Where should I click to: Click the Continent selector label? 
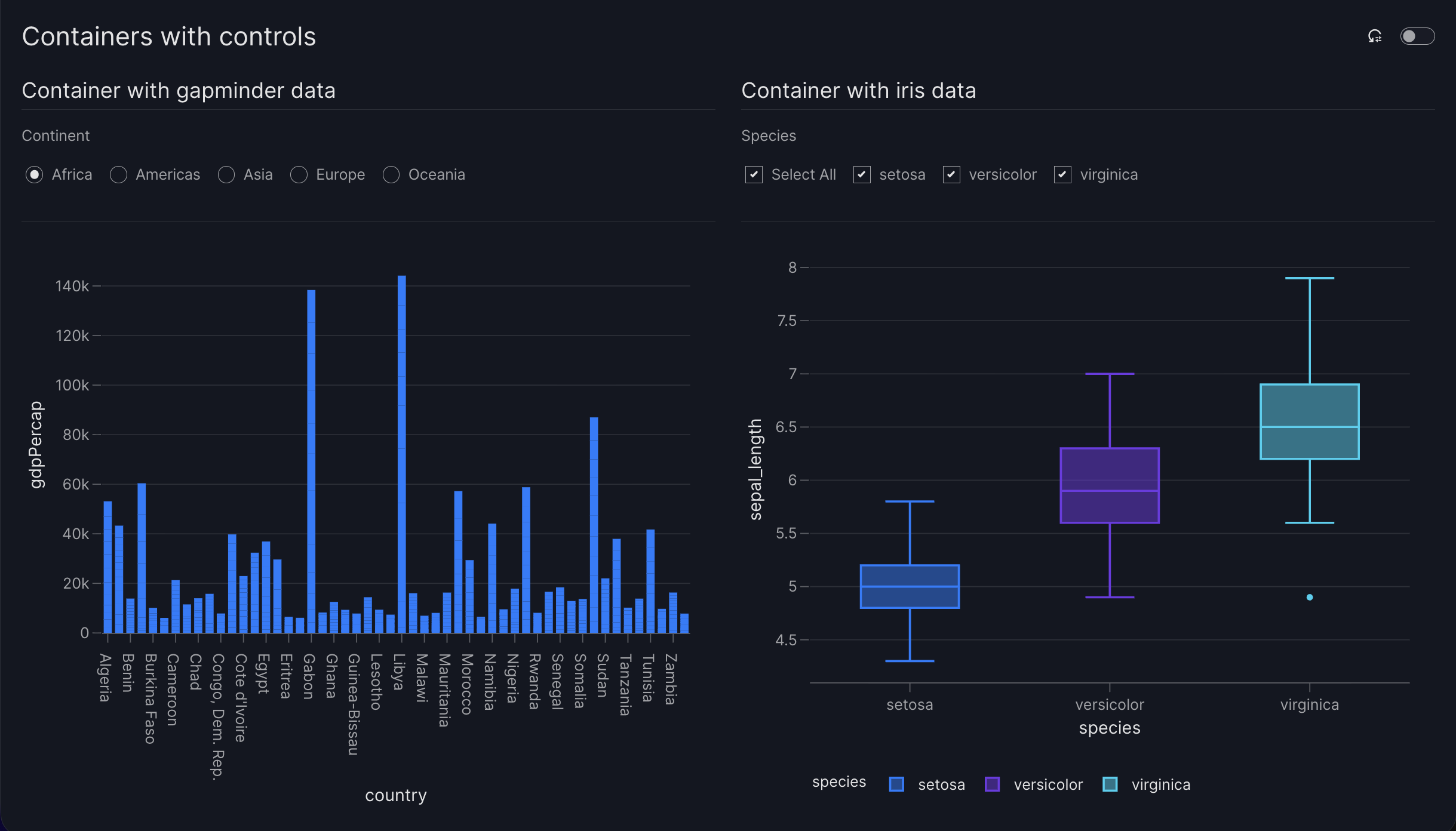[56, 136]
